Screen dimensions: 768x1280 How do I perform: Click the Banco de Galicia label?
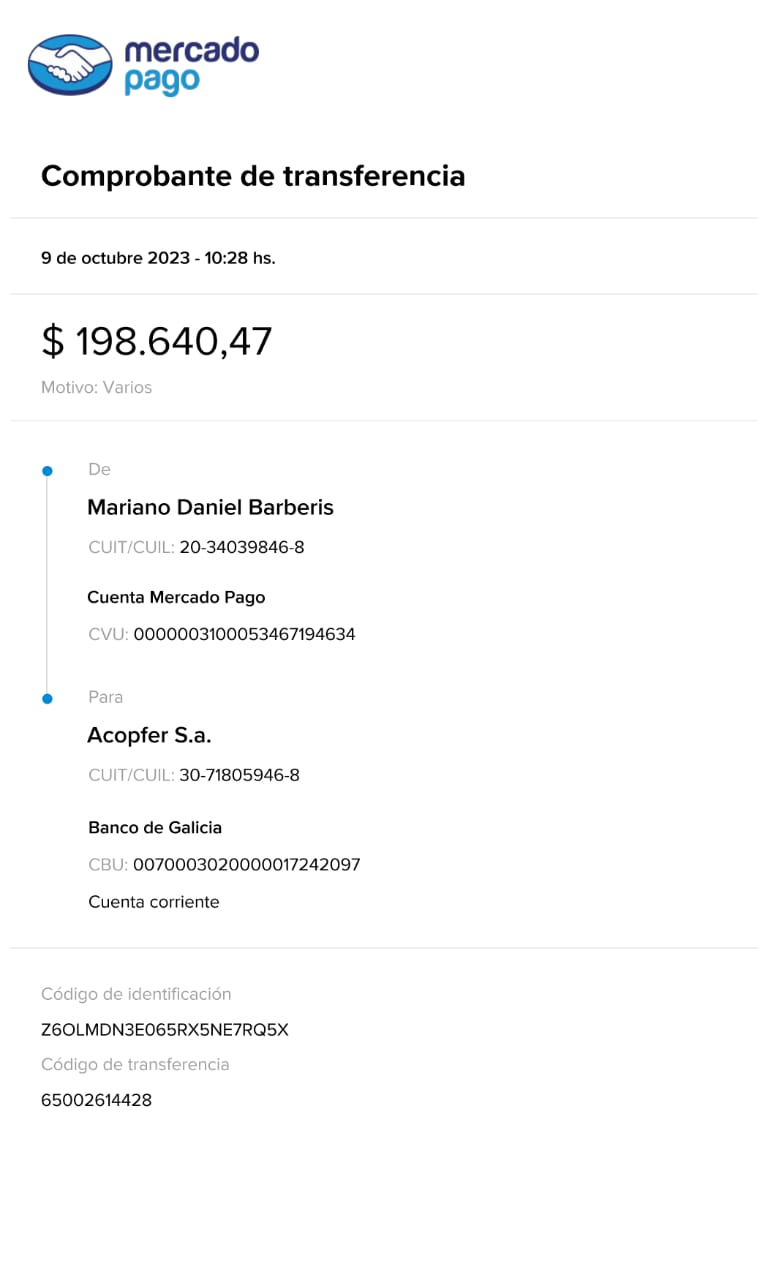155,828
